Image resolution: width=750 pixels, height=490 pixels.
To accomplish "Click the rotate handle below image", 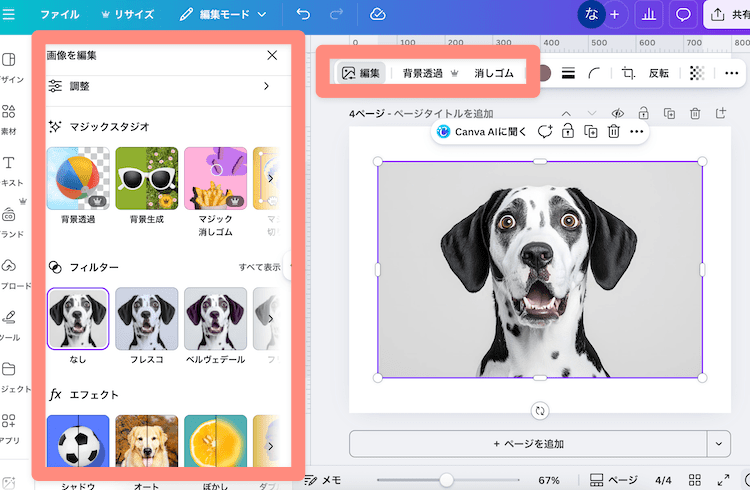I will pos(540,411).
